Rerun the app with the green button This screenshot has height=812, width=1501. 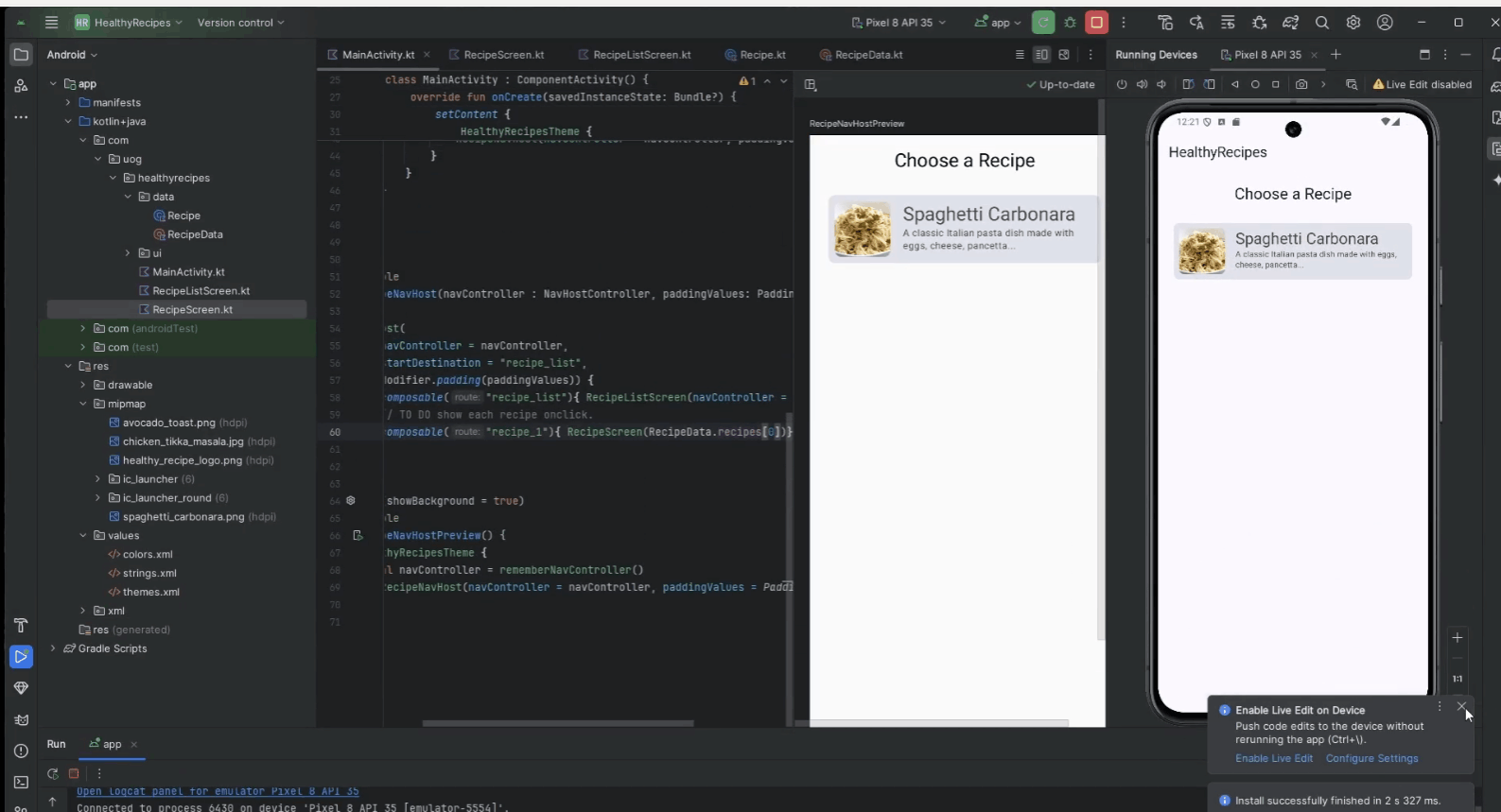(1043, 23)
